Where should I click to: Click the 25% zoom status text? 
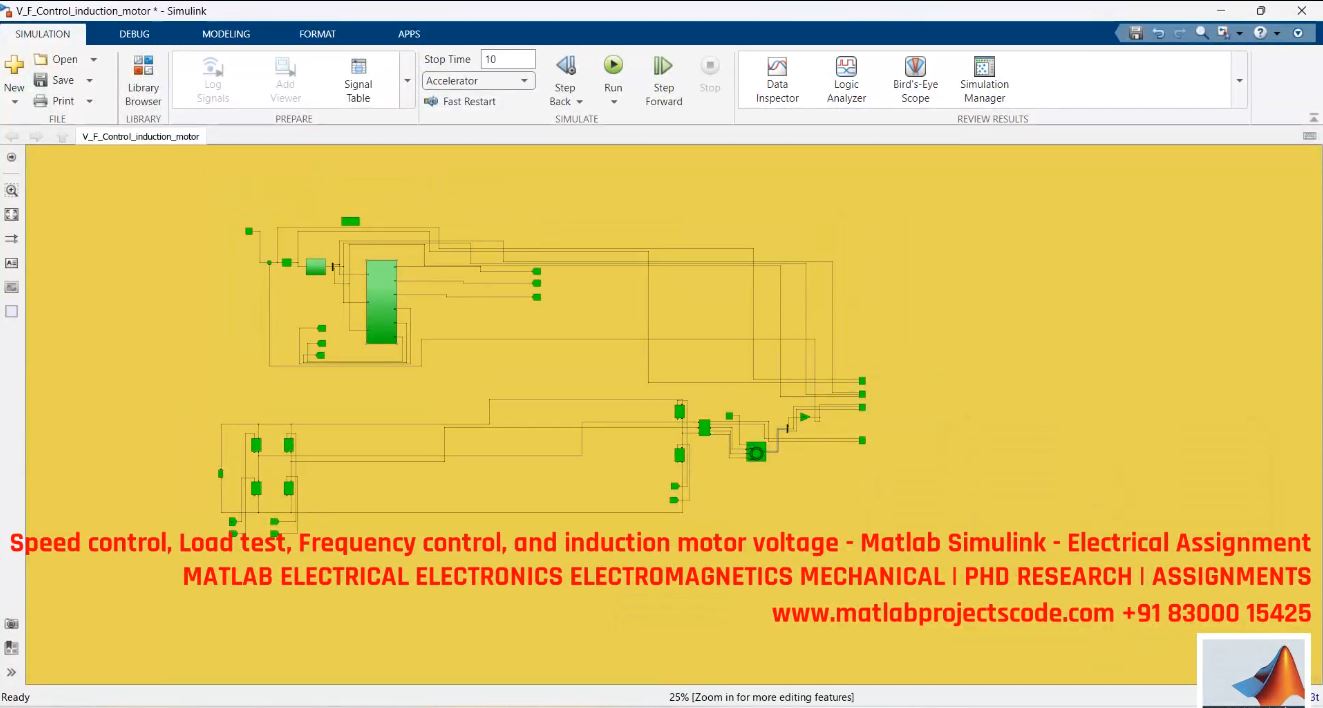pos(761,697)
